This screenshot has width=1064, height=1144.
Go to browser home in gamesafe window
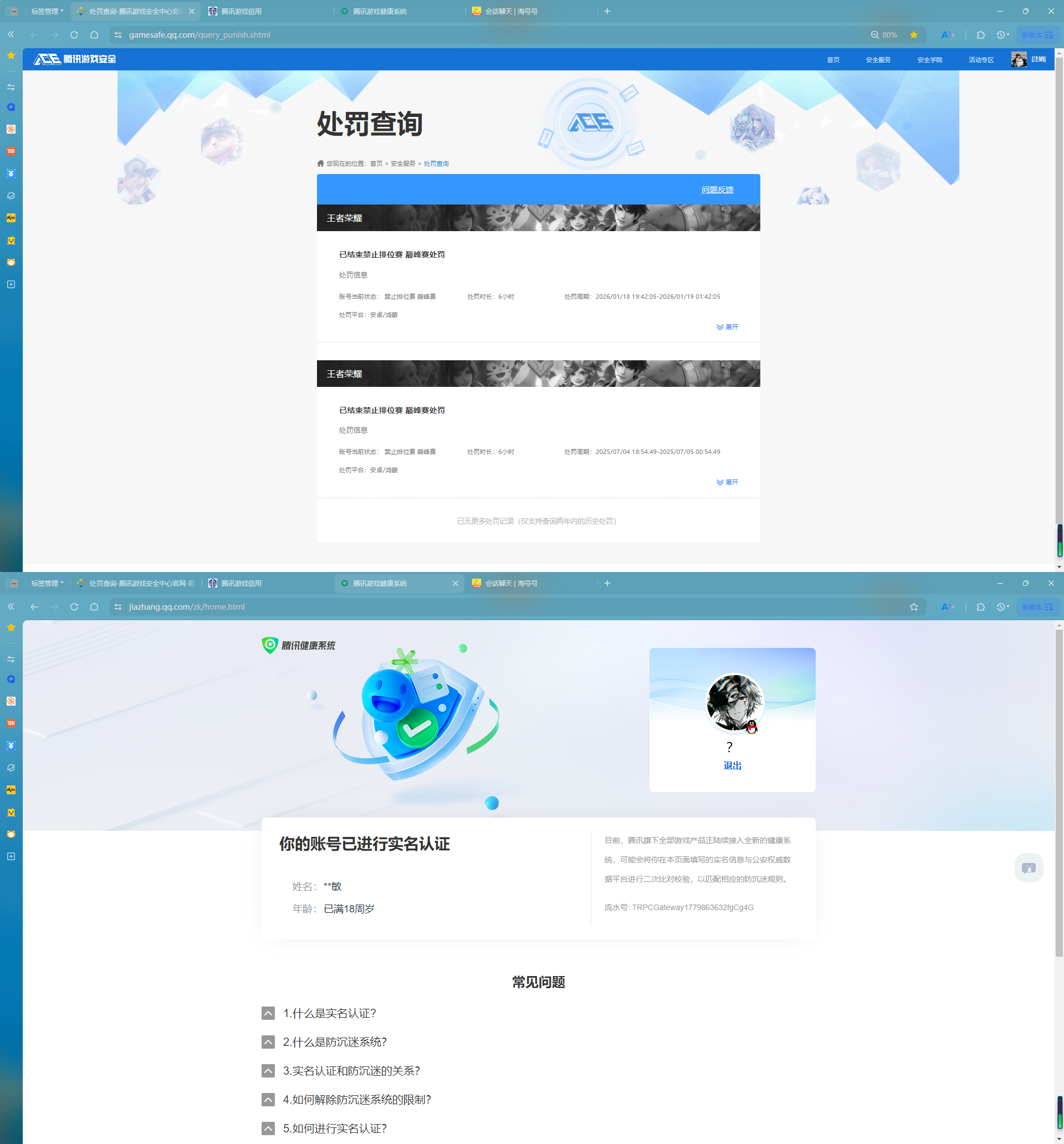coord(94,35)
